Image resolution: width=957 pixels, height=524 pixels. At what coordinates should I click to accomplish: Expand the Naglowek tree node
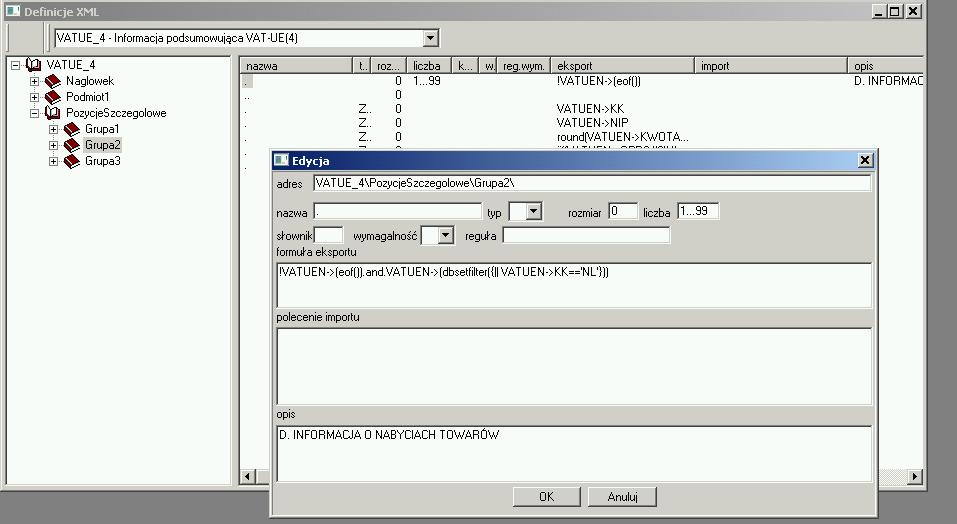tap(35, 81)
